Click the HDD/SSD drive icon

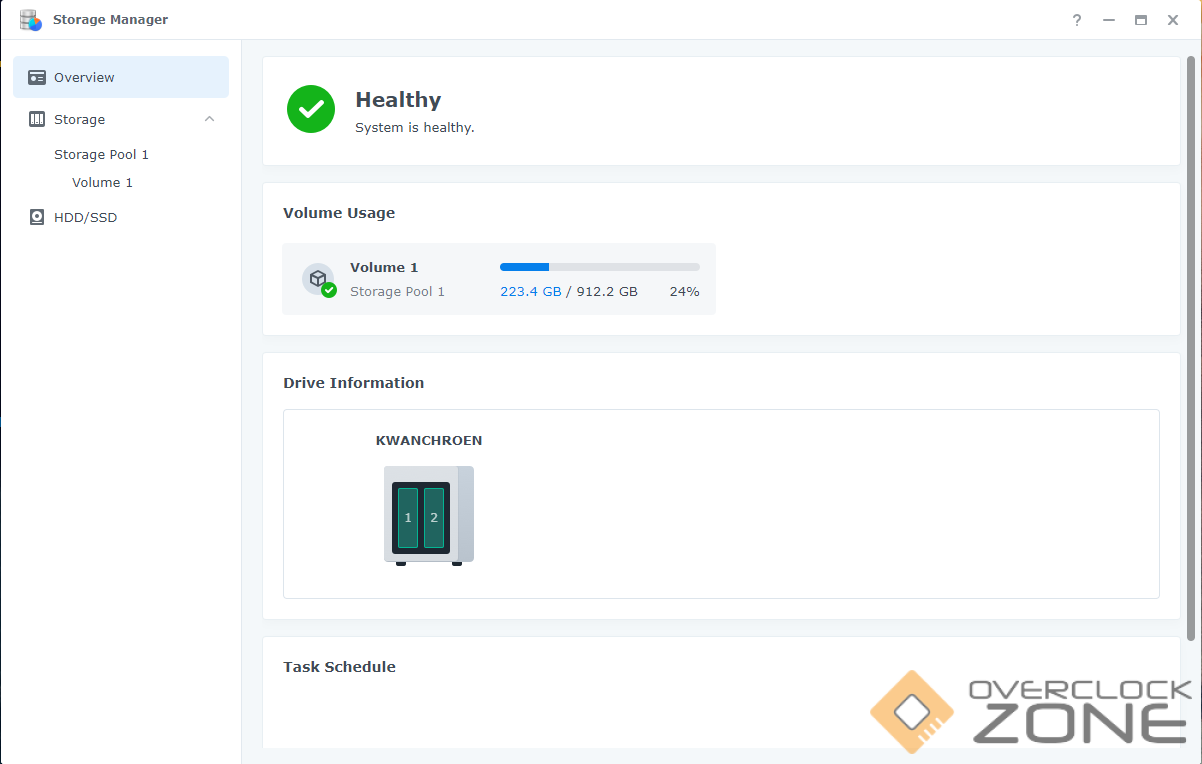(37, 217)
